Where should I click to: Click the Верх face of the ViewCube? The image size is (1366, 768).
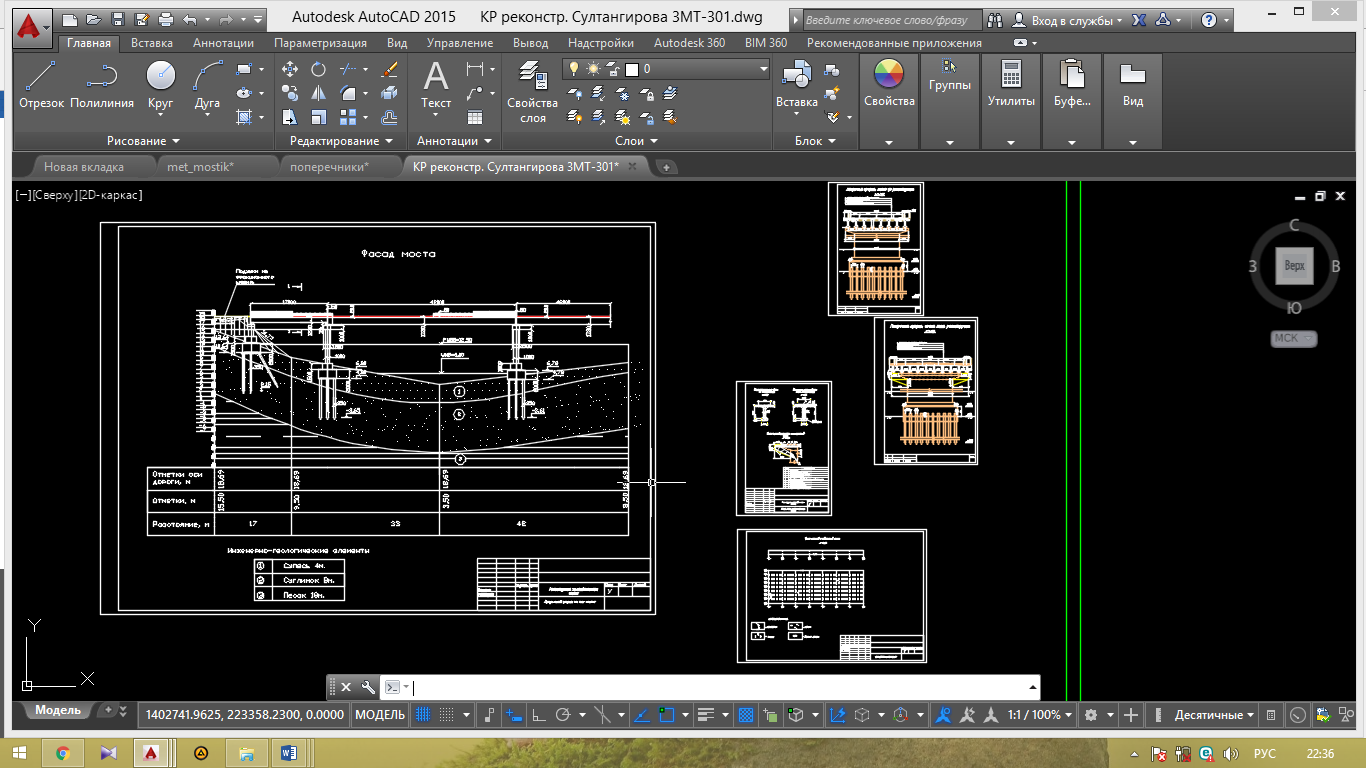pyautogui.click(x=1294, y=266)
